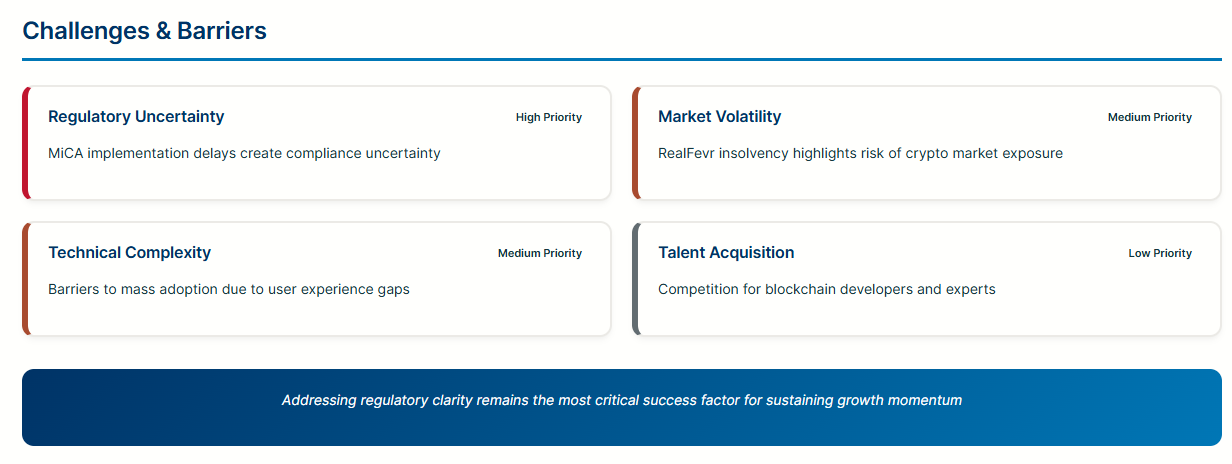1232x464 pixels.
Task: Click the blue divider line under the heading
Action: tap(621, 60)
